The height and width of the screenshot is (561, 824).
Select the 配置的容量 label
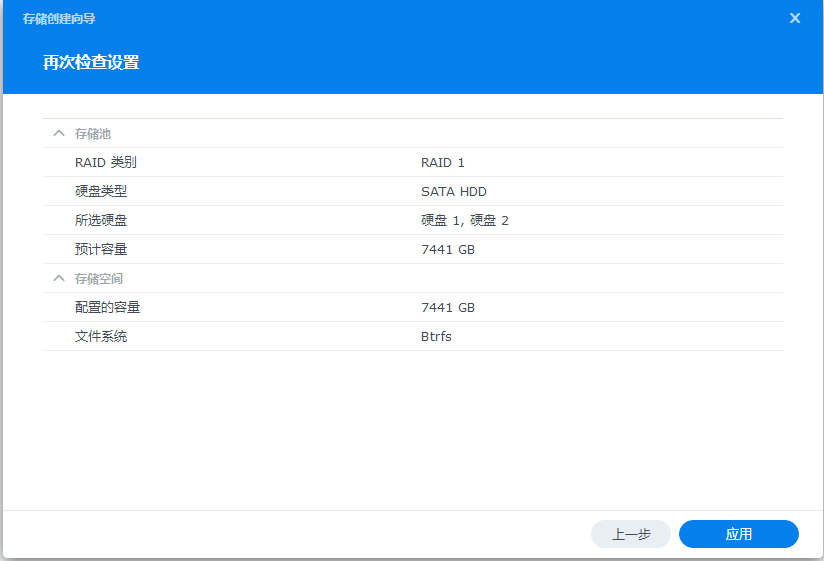[x=108, y=307]
